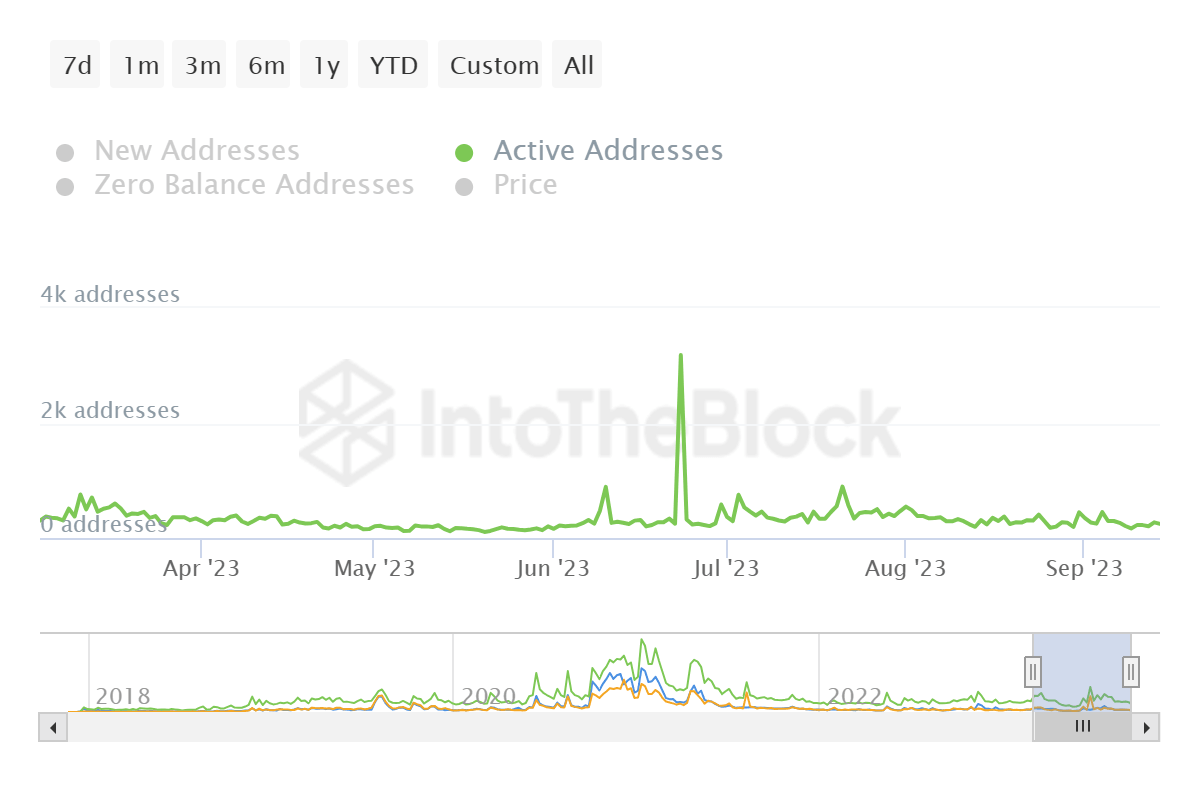Click the shaded range selector slider area
The image size is (1200, 800).
pos(1081,672)
